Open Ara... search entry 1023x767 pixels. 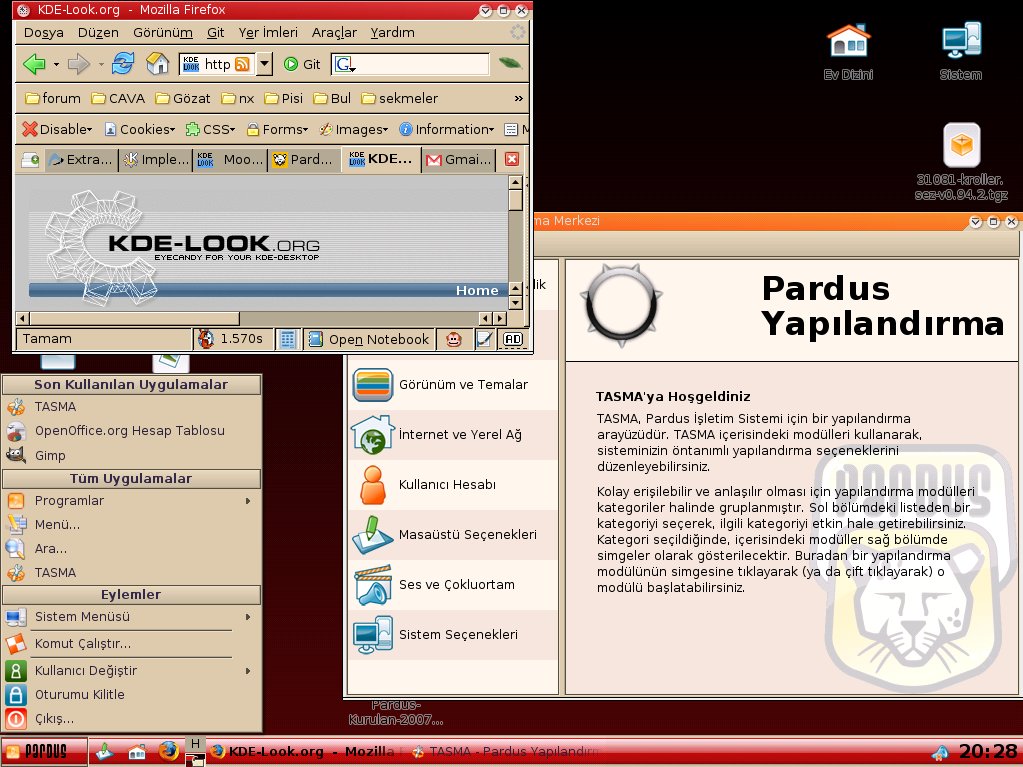coord(132,549)
